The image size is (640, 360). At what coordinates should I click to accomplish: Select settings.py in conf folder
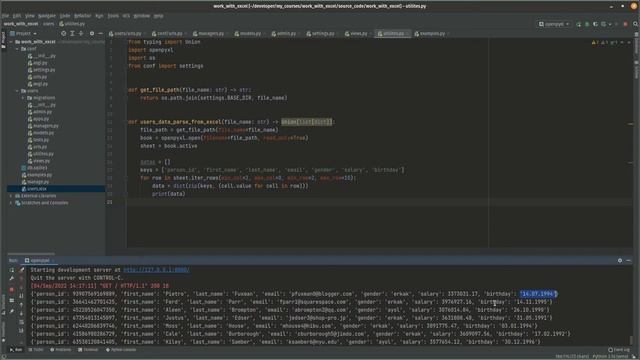[41, 70]
